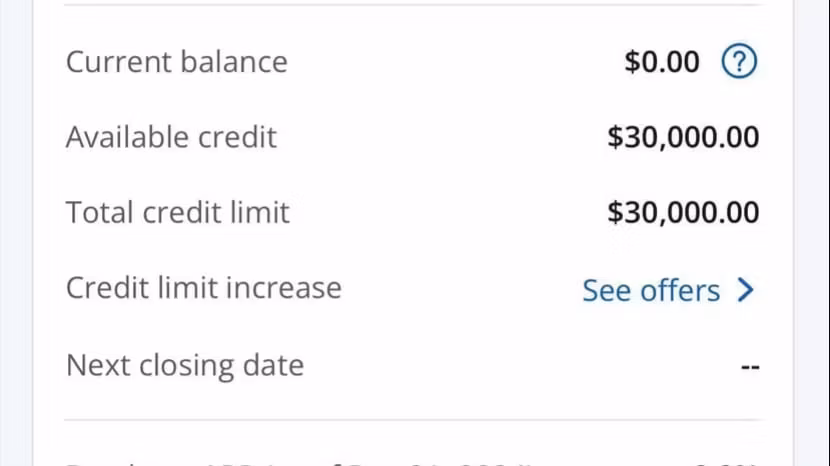
Task: Click the chevron arrow next to See offers
Action: pyautogui.click(x=745, y=290)
